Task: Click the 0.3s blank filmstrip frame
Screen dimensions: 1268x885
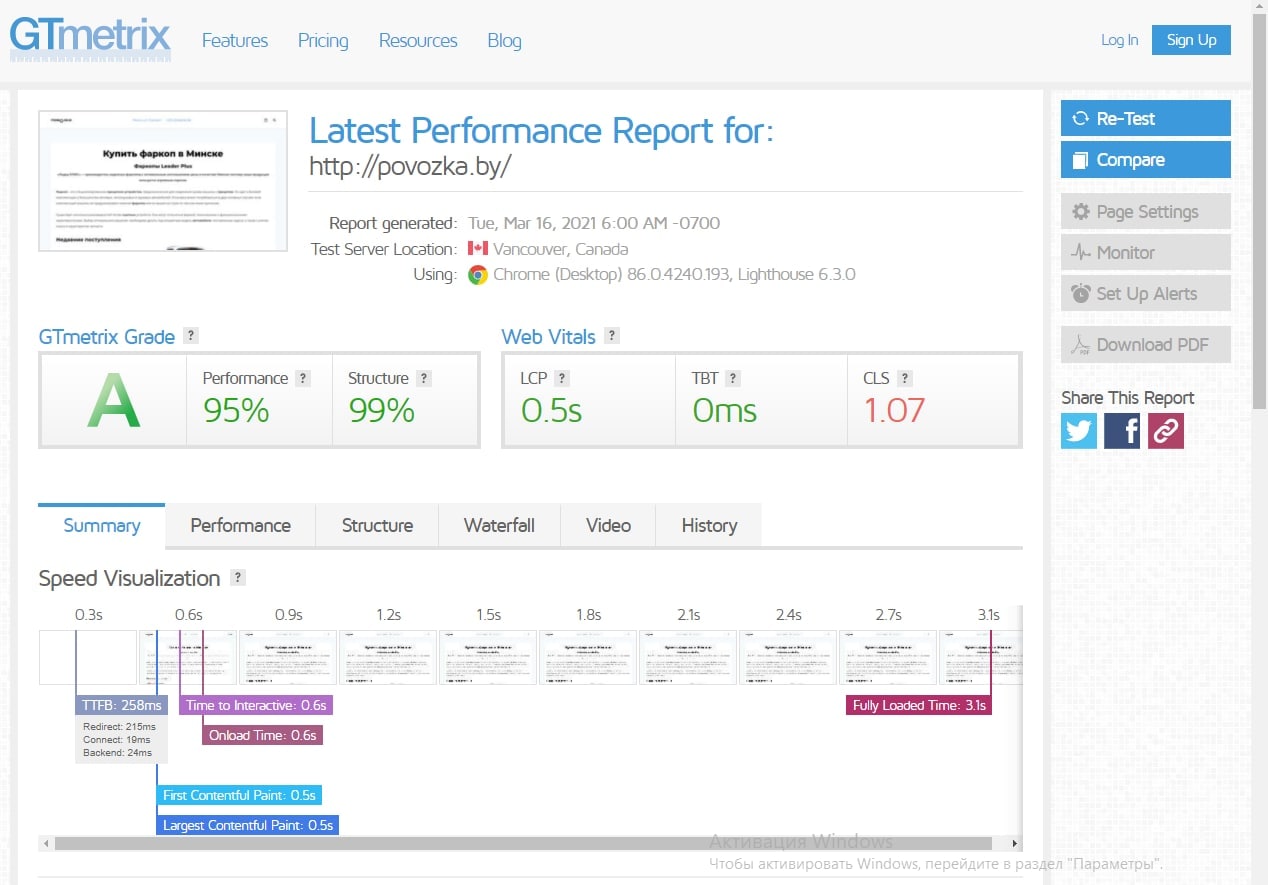Action: 88,657
